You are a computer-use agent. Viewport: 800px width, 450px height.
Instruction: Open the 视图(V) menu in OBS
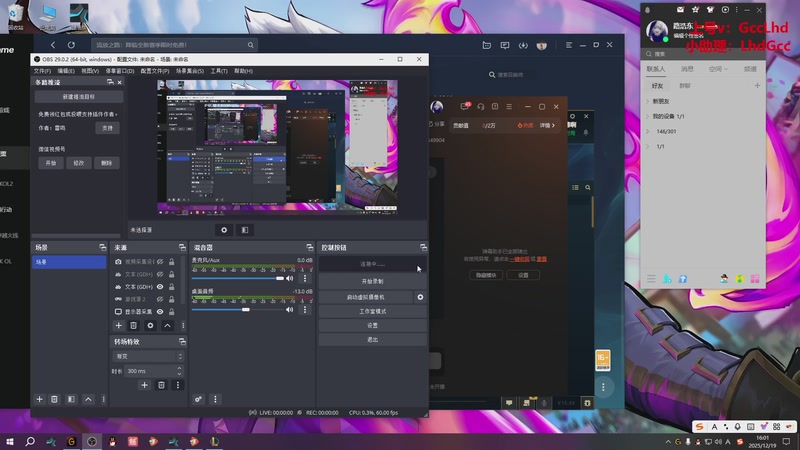[90, 71]
